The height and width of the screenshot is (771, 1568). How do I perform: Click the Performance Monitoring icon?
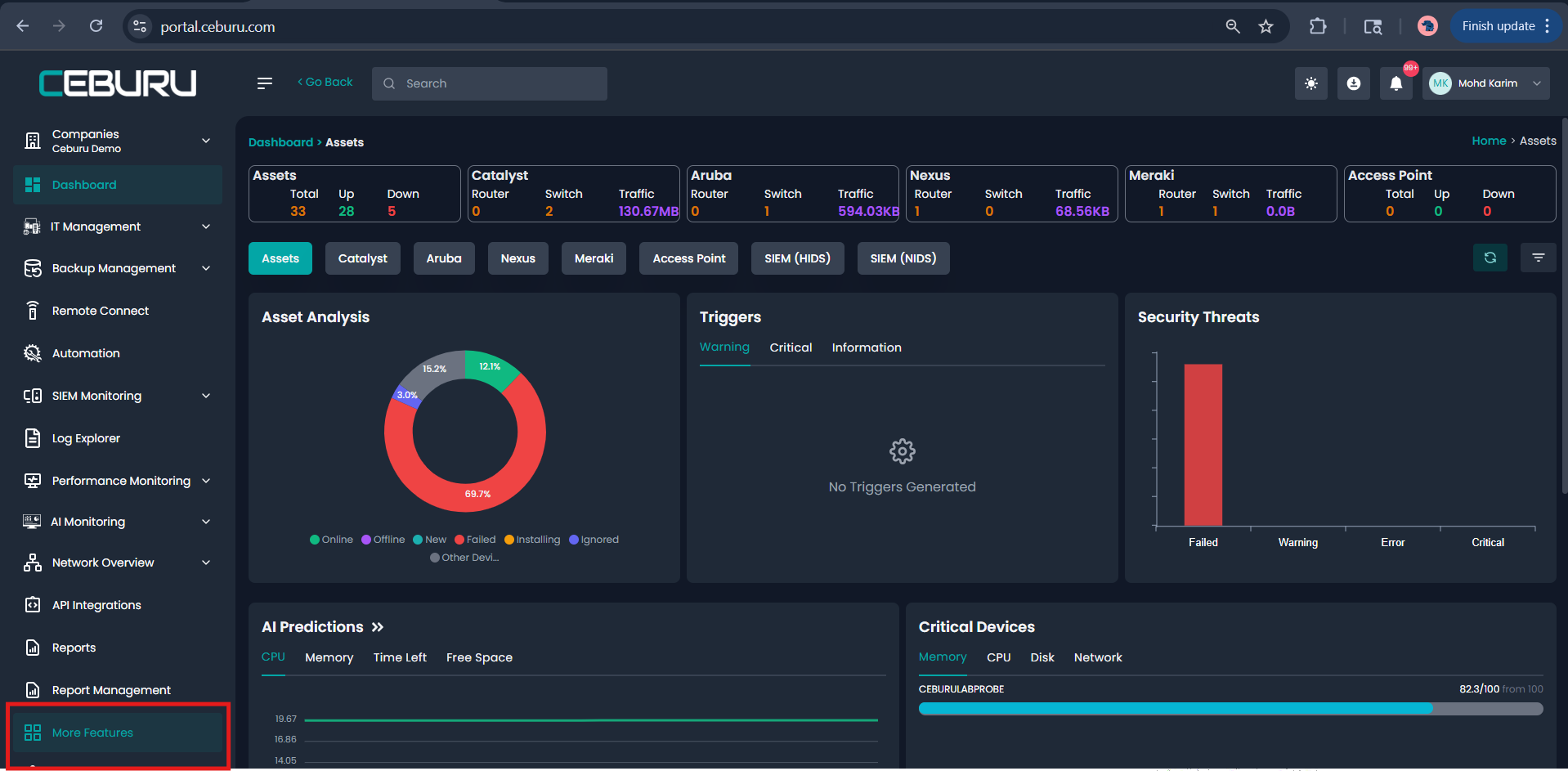[33, 481]
